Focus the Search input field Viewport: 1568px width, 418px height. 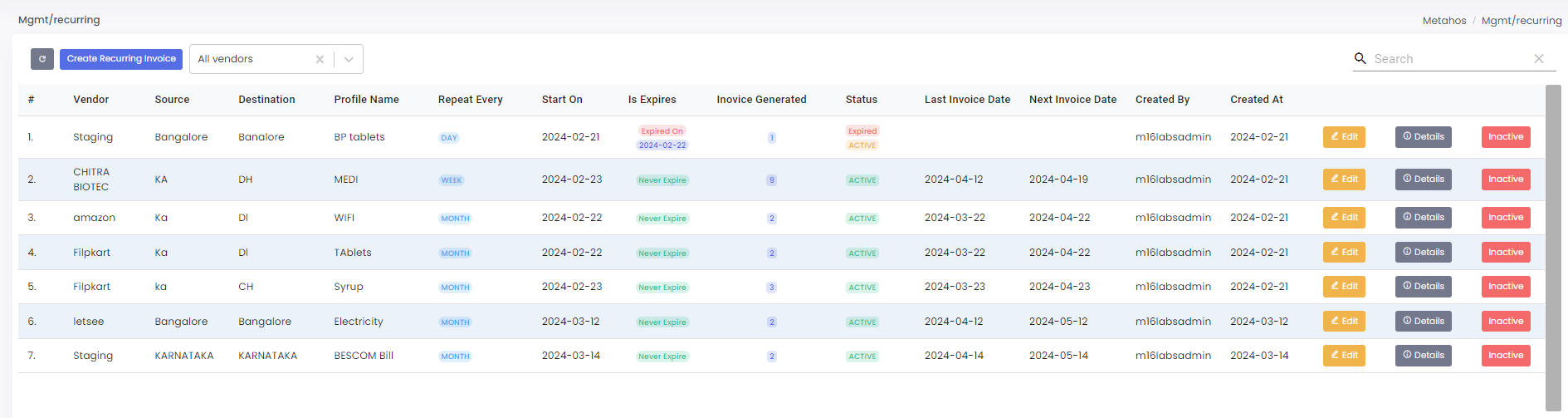point(1449,59)
